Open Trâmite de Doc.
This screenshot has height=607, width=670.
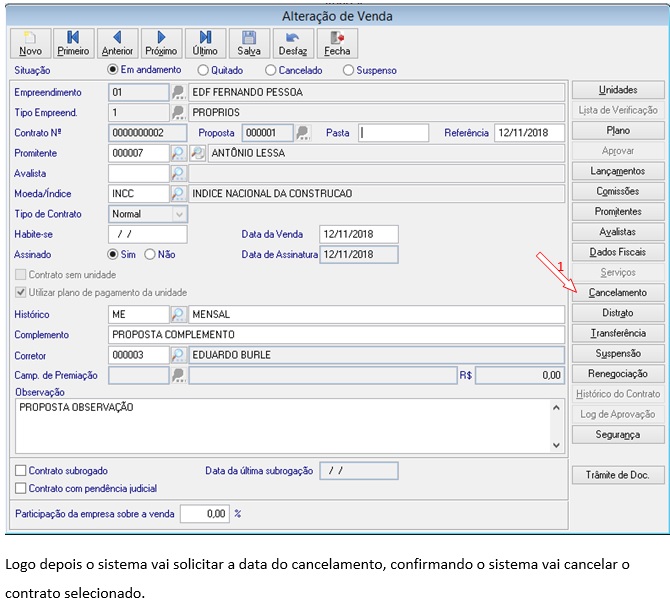(618, 475)
